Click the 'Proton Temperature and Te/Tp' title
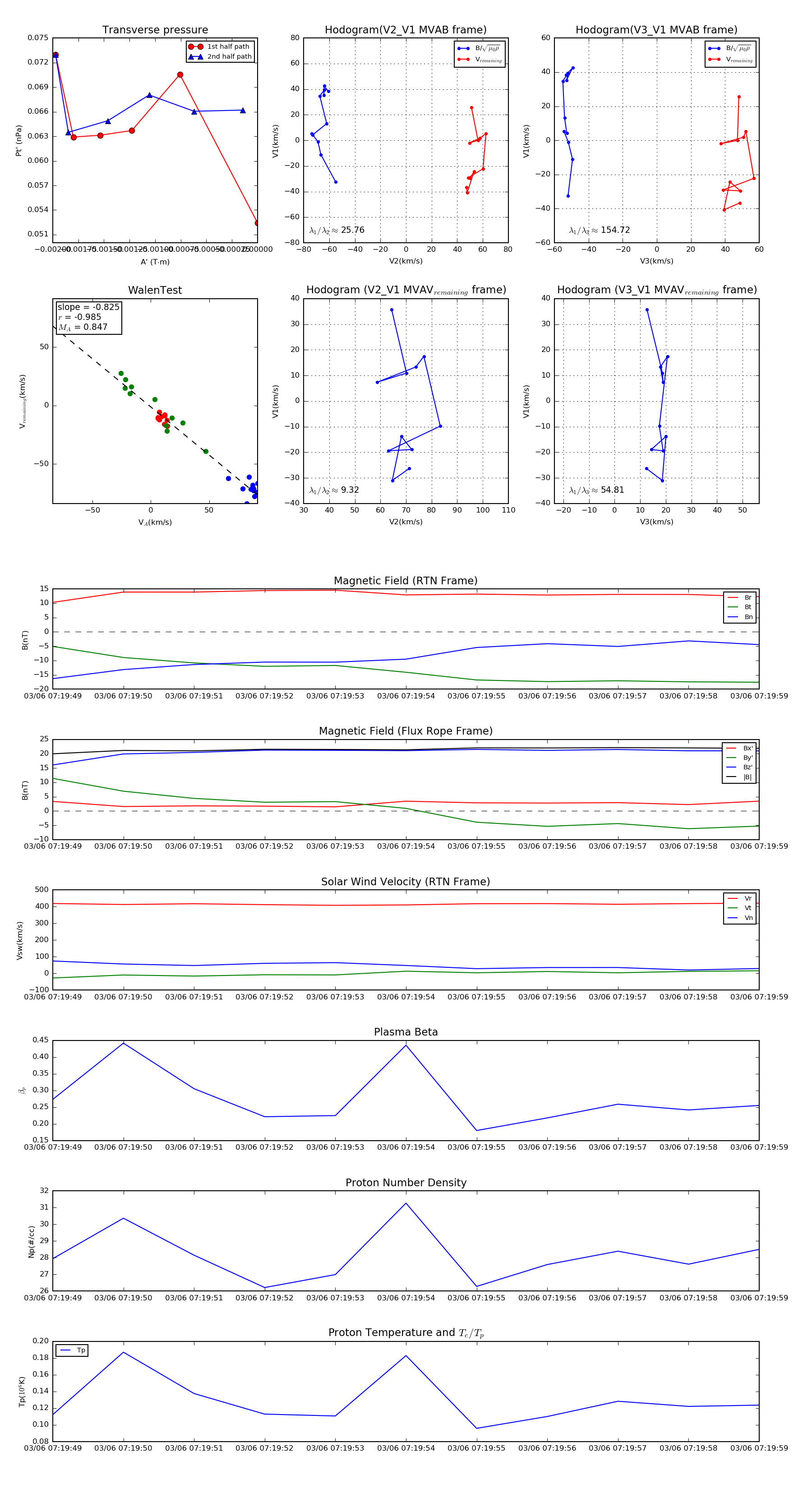The width and height of the screenshot is (812, 1489). (x=406, y=1333)
